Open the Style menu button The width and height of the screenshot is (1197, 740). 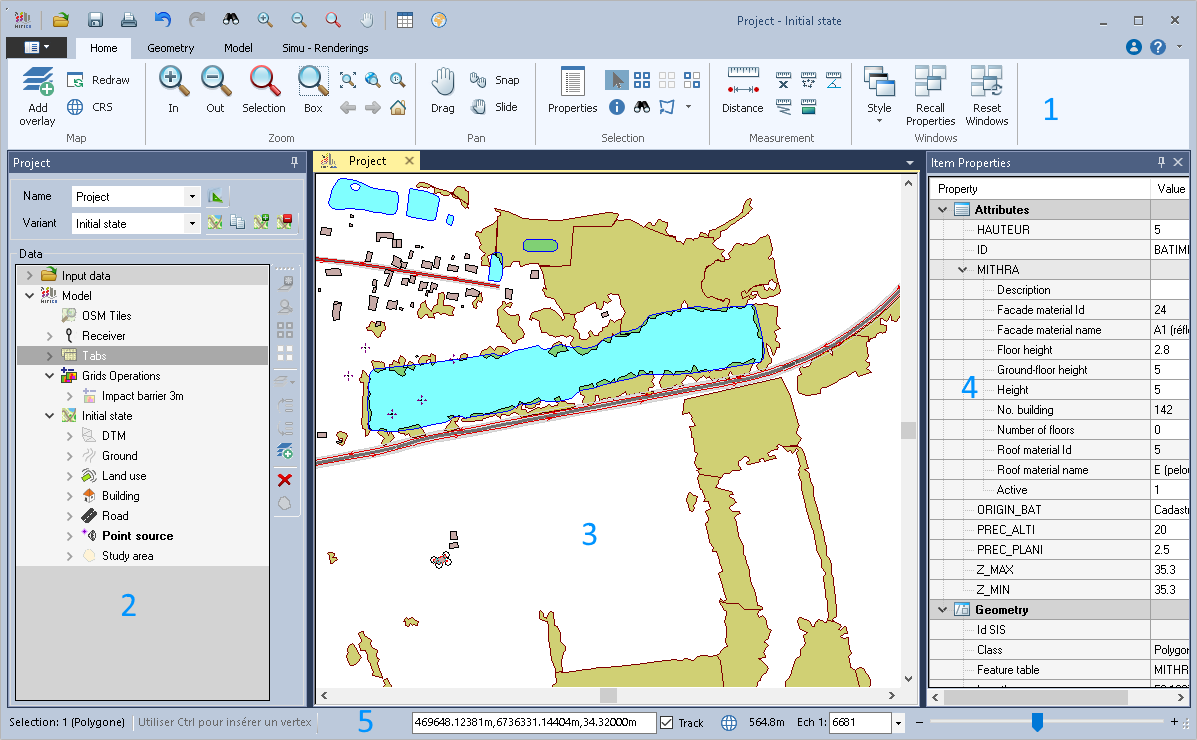(x=879, y=95)
